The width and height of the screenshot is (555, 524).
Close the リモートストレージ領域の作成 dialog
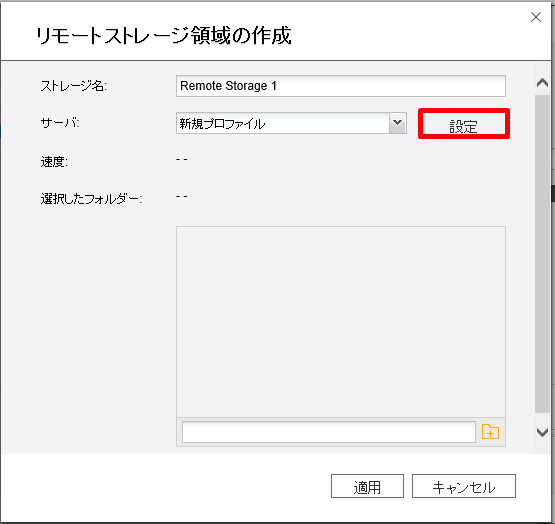click(x=536, y=17)
